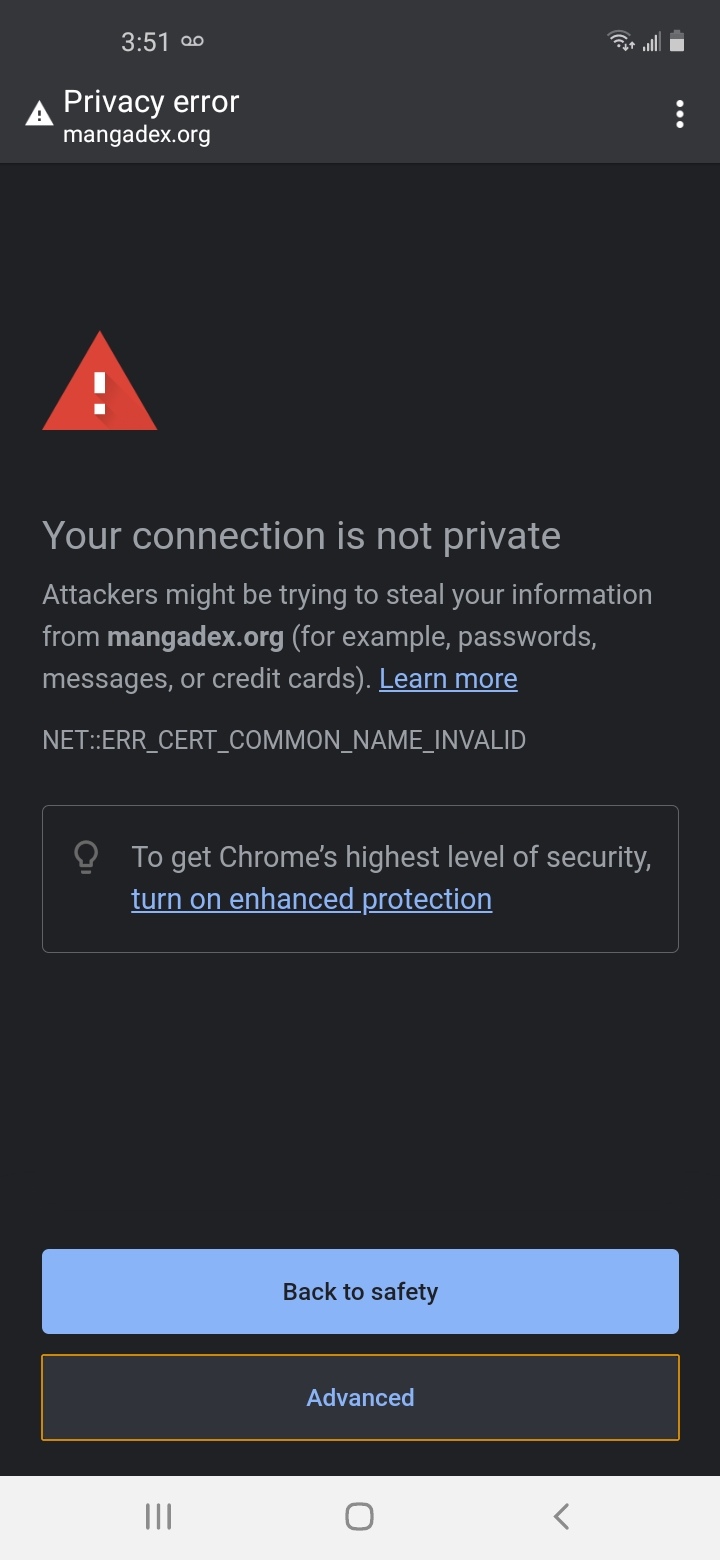Click Back to safety
This screenshot has height=1560, width=720.
(x=359, y=1291)
